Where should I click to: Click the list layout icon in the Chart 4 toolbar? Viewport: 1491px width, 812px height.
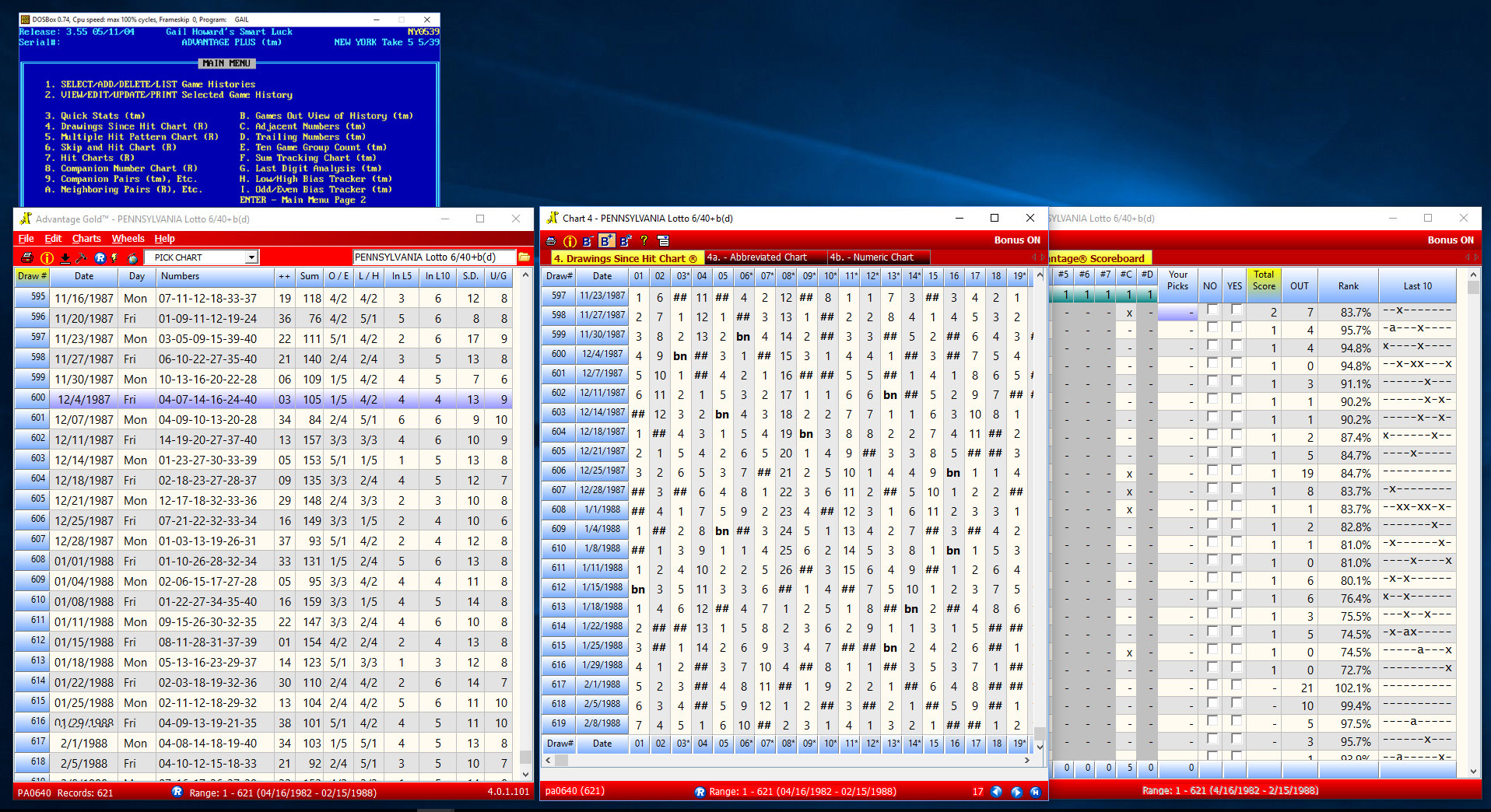663,241
